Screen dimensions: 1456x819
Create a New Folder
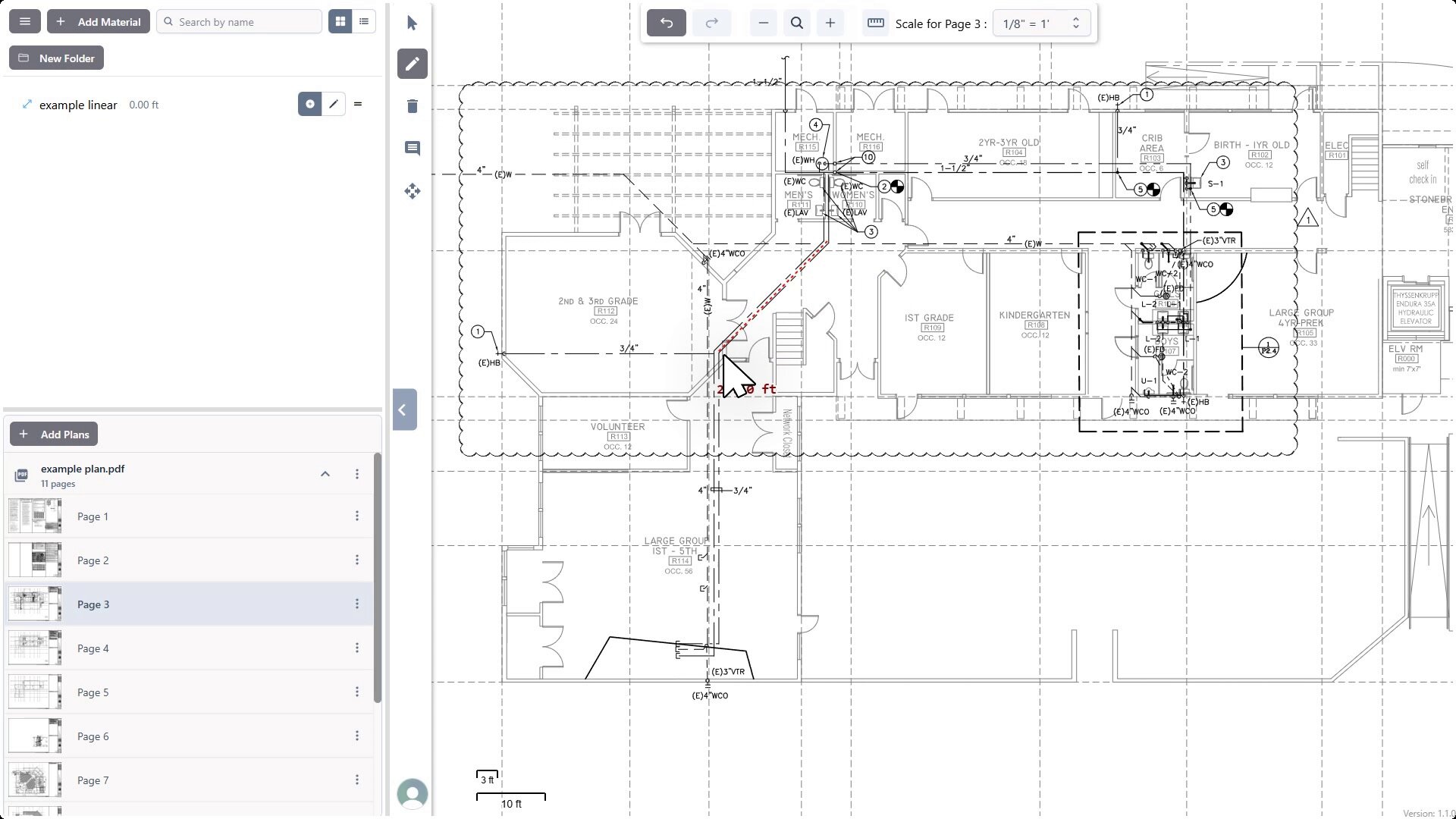[x=57, y=58]
